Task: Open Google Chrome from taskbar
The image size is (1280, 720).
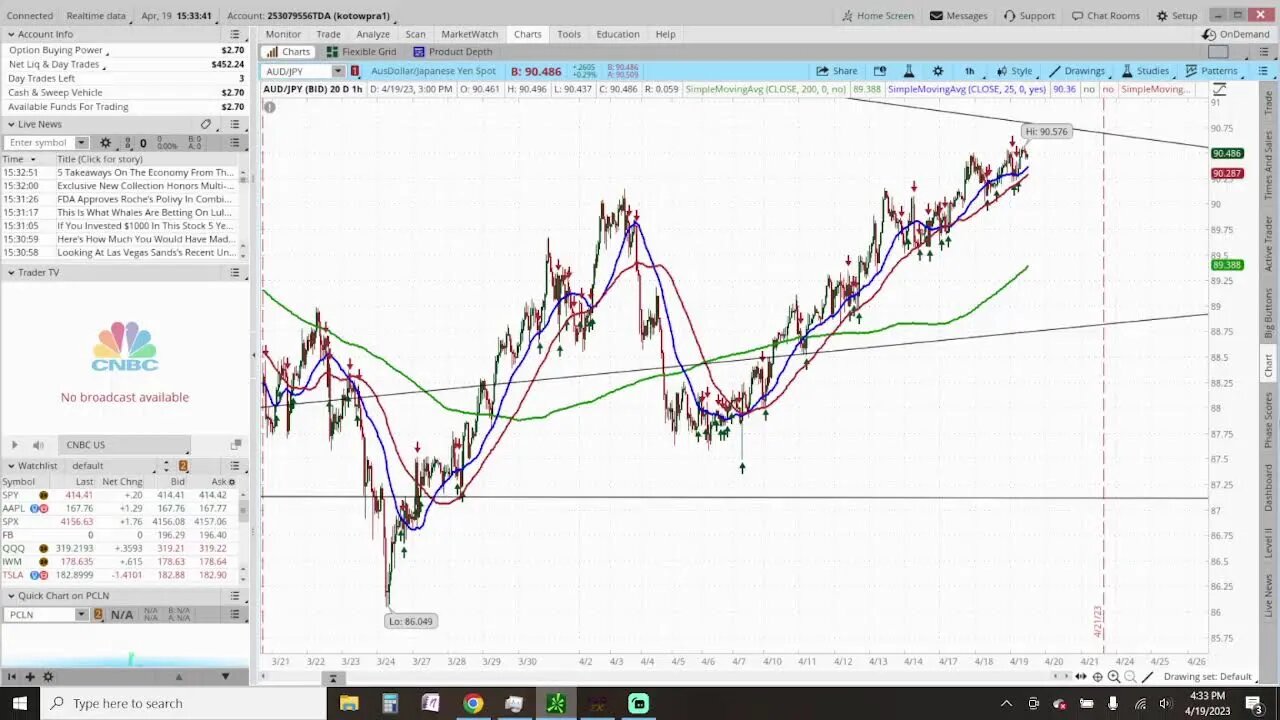Action: click(x=473, y=703)
